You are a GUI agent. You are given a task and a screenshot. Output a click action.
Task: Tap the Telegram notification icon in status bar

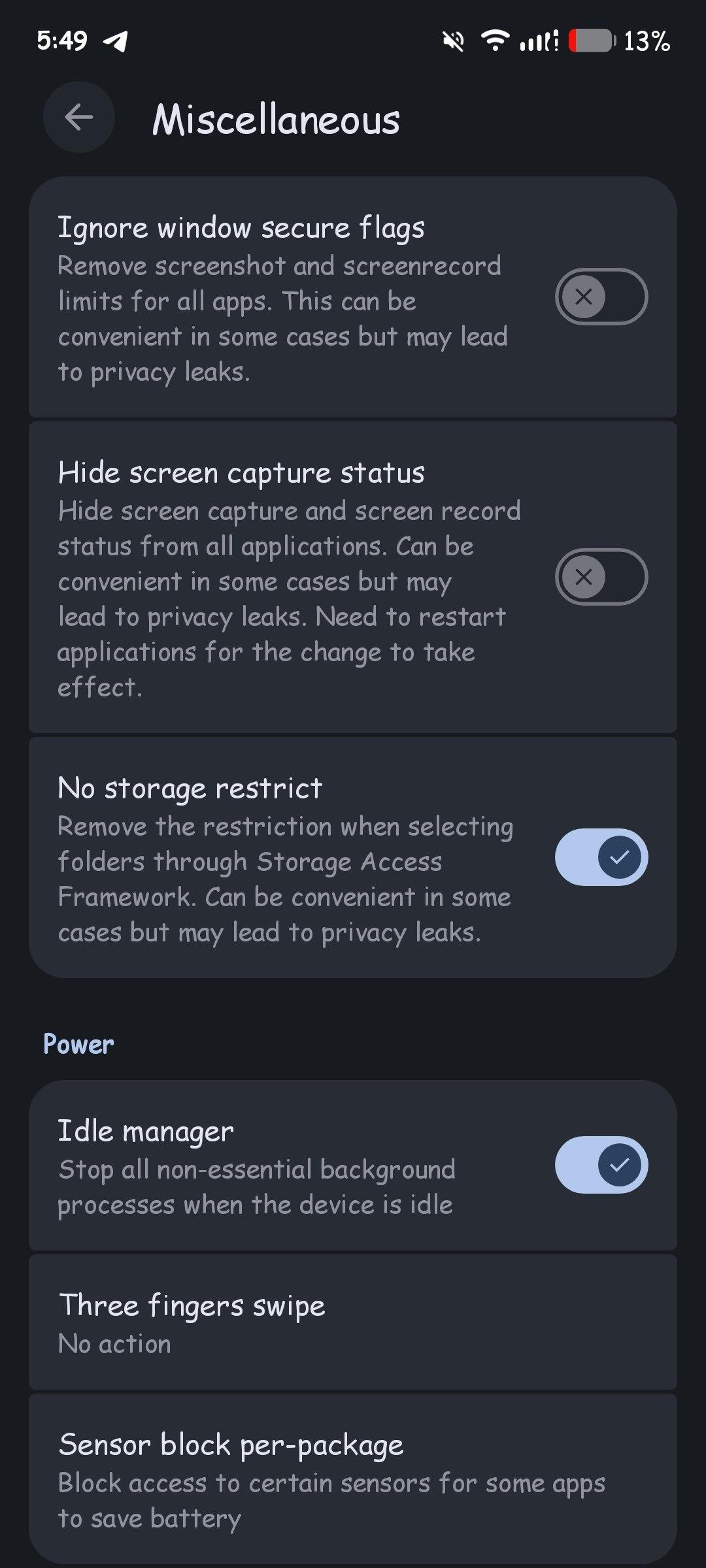click(x=116, y=41)
